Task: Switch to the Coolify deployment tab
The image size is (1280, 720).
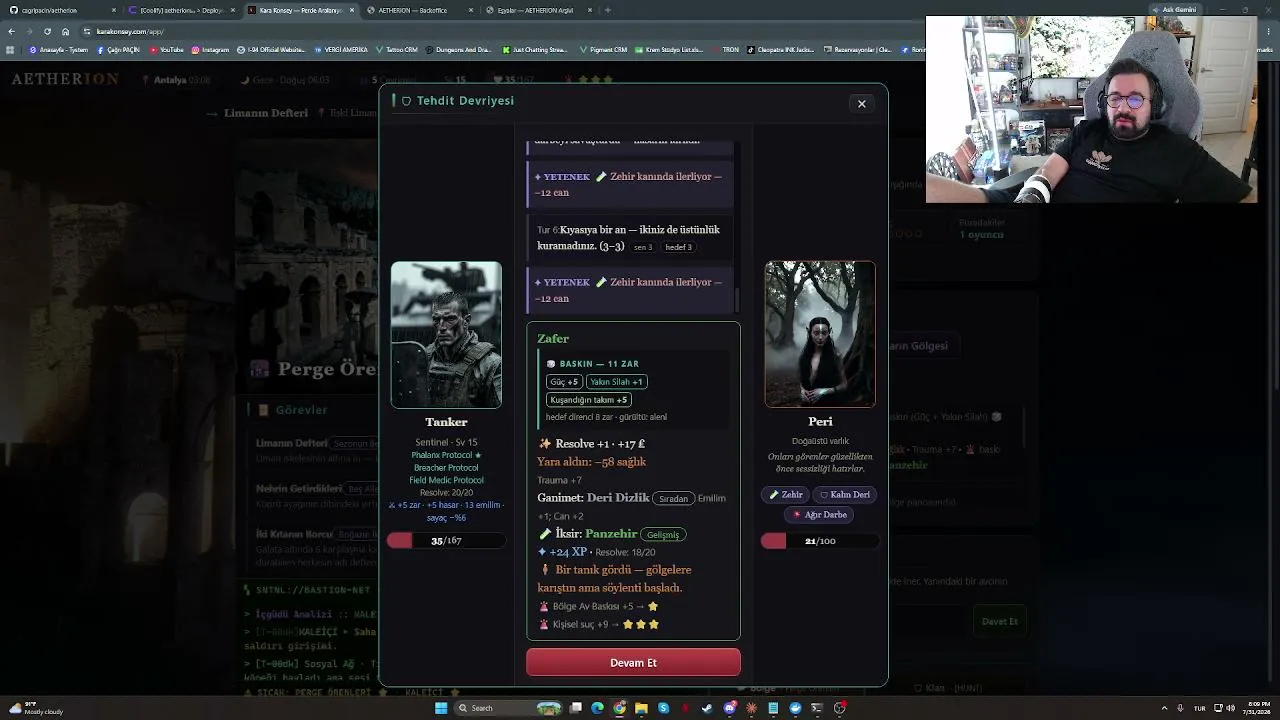Action: (x=182, y=10)
